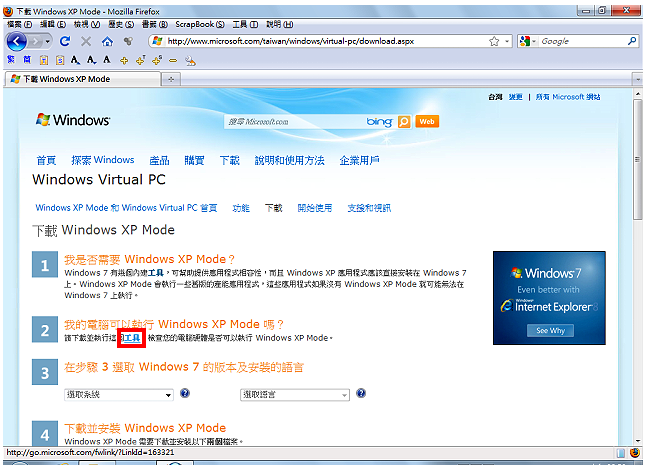Reload the page with the refresh icon
Screen dimensions: 650x470
click(65, 41)
